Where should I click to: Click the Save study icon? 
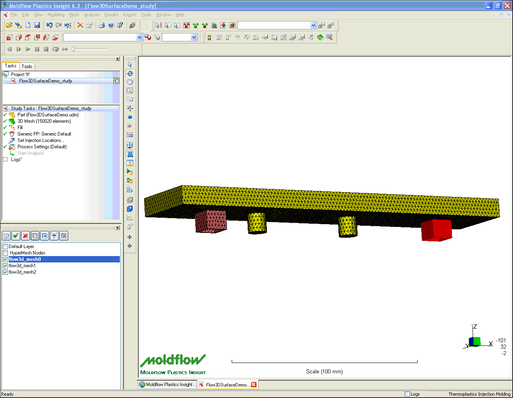(37, 26)
